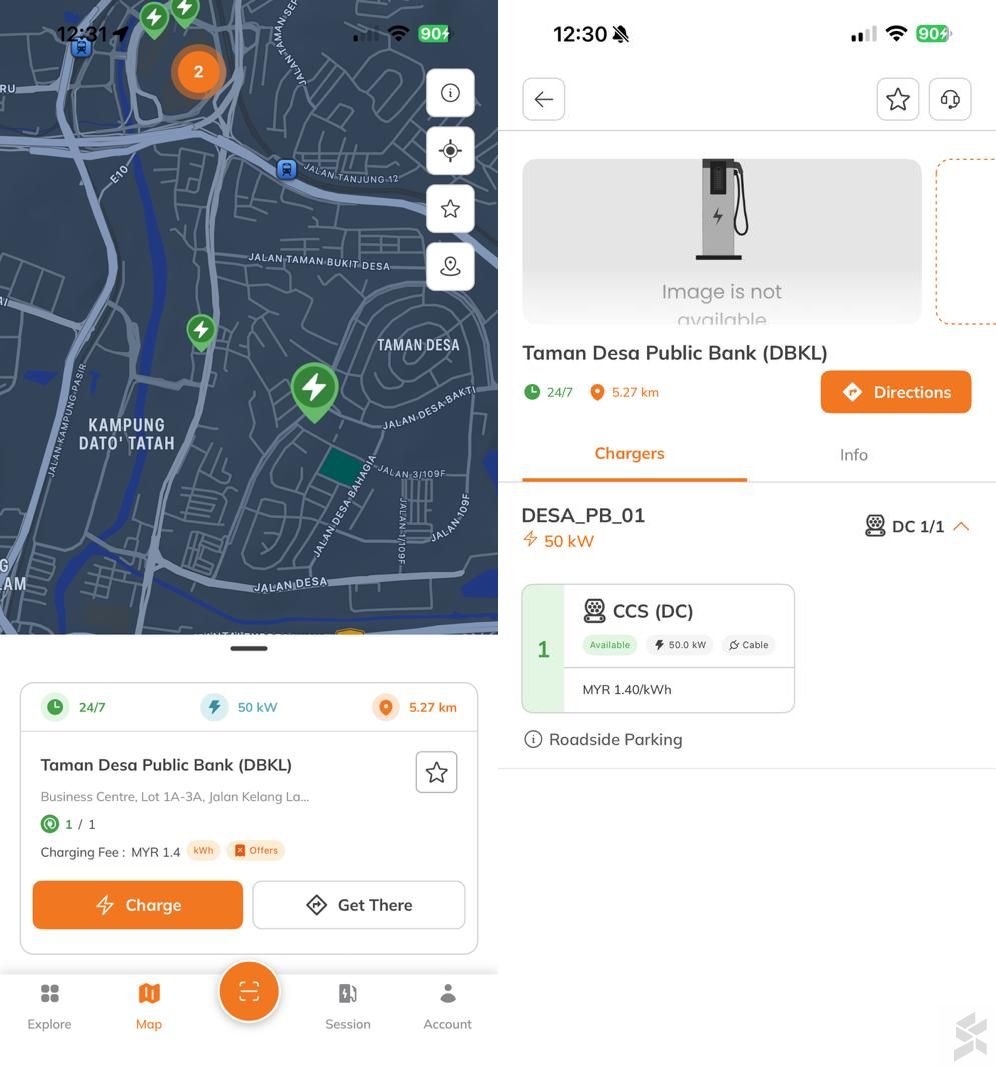Viewport: 996px width, 1080px height.
Task: Expand the orange cluster marker 2
Action: 198,72
